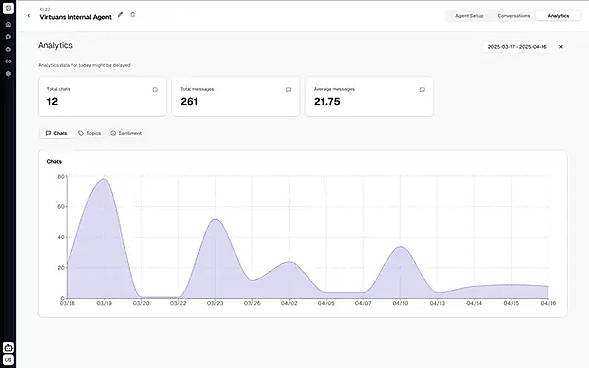589x368 pixels.
Task: Open the chat bubble icon in the sidebar
Action: pos(8,37)
